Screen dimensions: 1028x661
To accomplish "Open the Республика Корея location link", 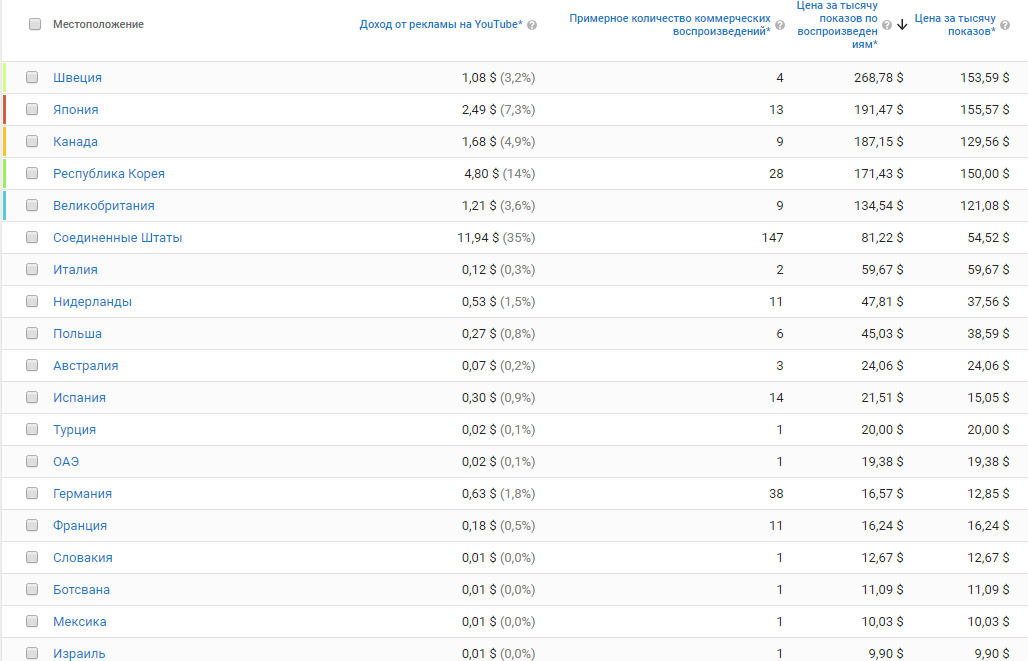I will 109,174.
